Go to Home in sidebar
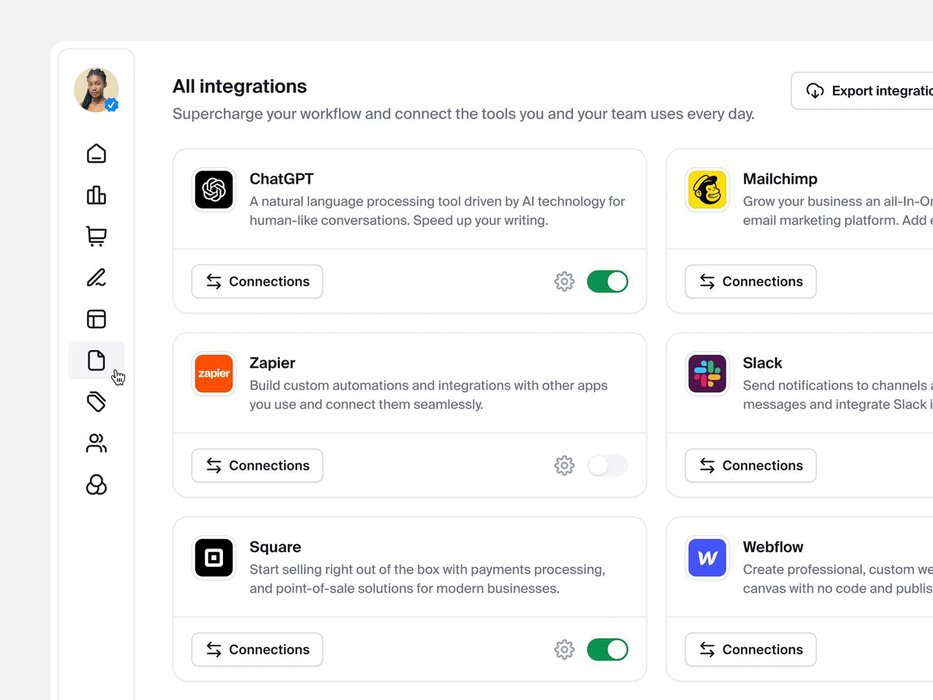Screen dimensions: 933x700 pos(96,154)
